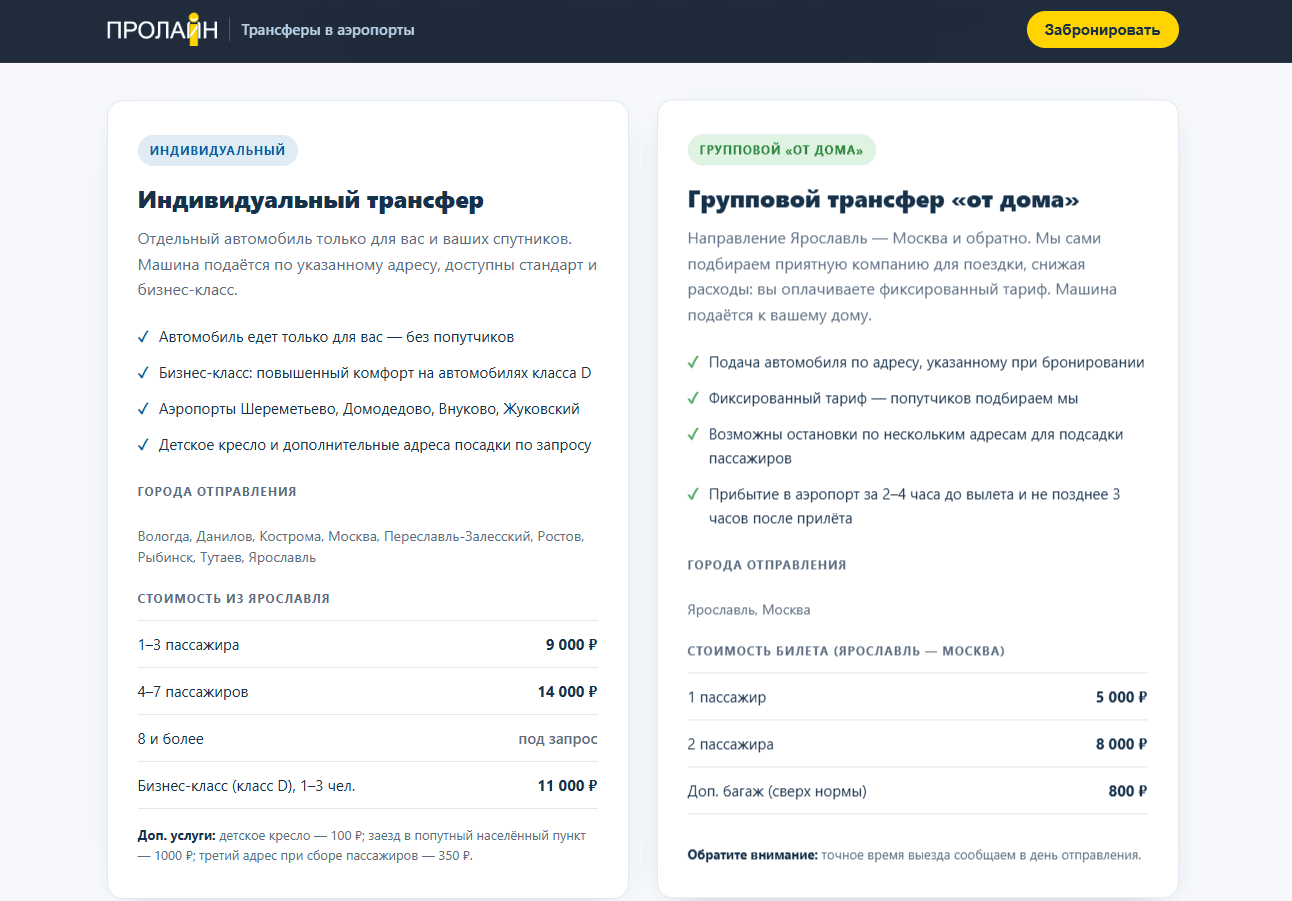
Task: Select the 1–3 пассажира 9 000 ₽ row
Action: 368,645
